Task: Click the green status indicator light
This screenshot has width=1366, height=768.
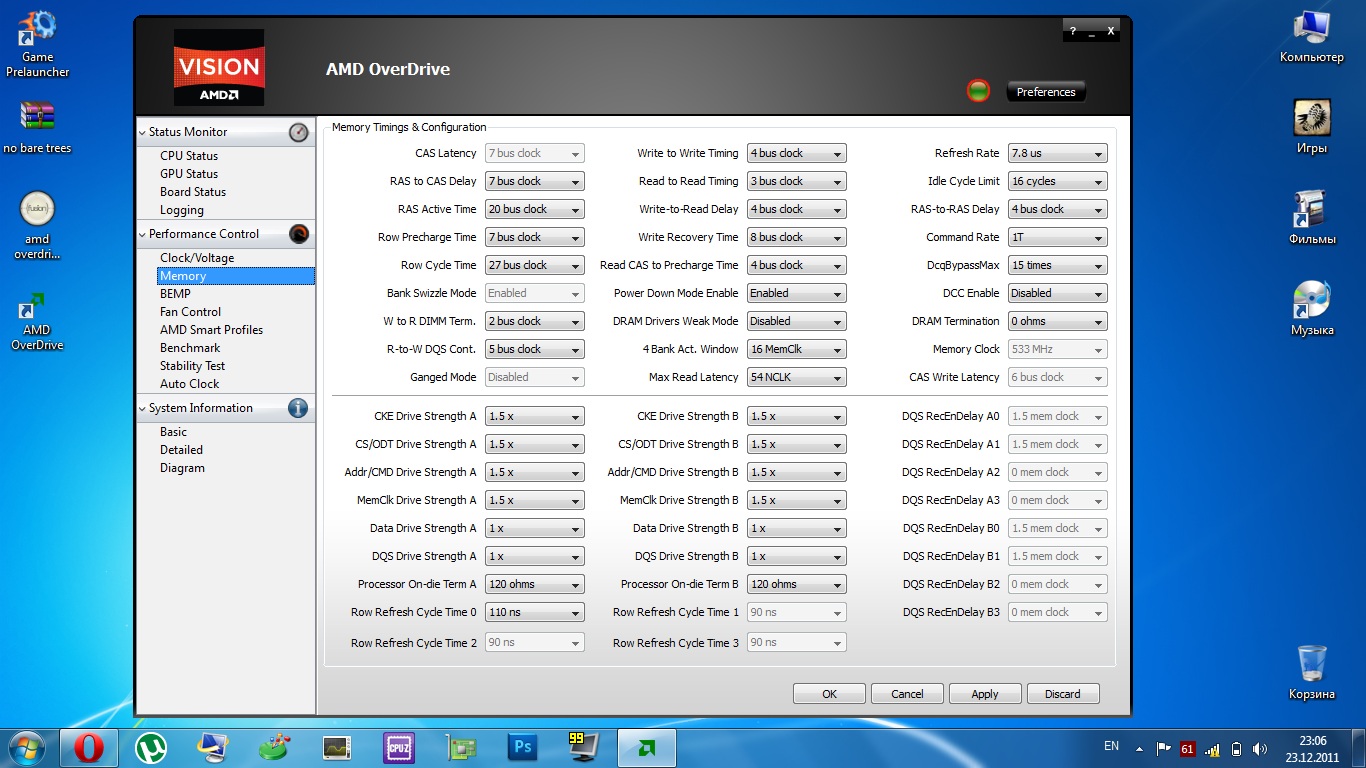Action: click(978, 91)
